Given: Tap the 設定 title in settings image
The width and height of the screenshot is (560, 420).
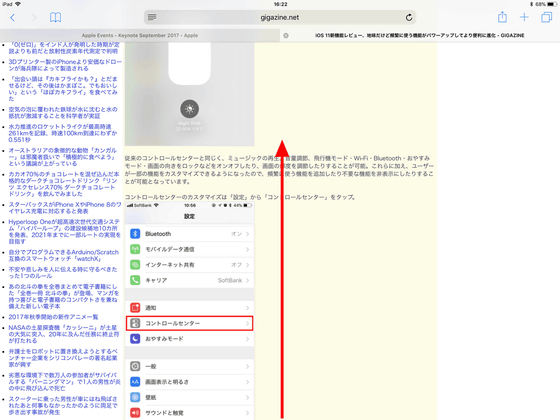Looking at the screenshot, I should click(x=189, y=216).
